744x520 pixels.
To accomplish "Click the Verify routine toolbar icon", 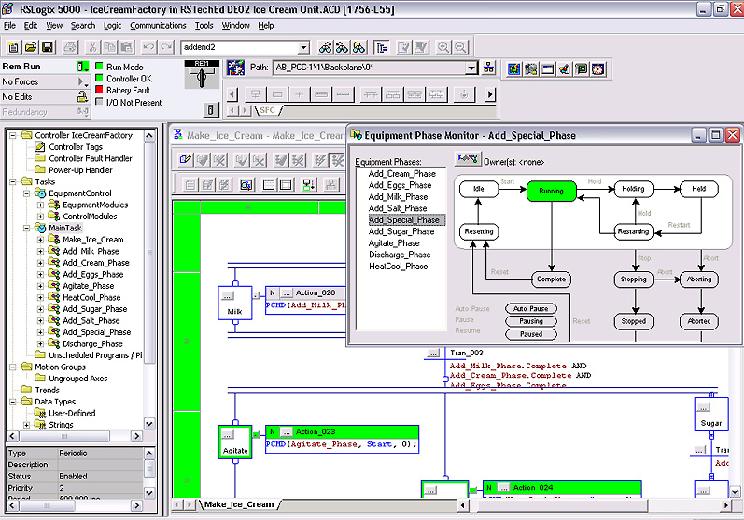I will coord(405,47).
